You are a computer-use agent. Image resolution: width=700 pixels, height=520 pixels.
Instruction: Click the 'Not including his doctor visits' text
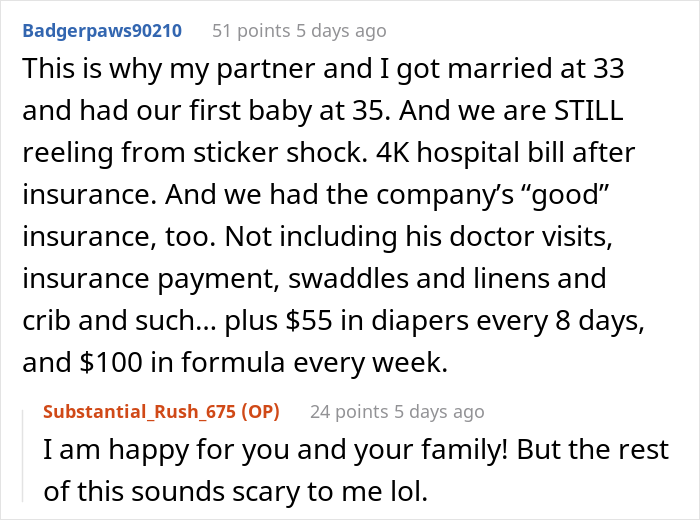pyautogui.click(x=419, y=236)
